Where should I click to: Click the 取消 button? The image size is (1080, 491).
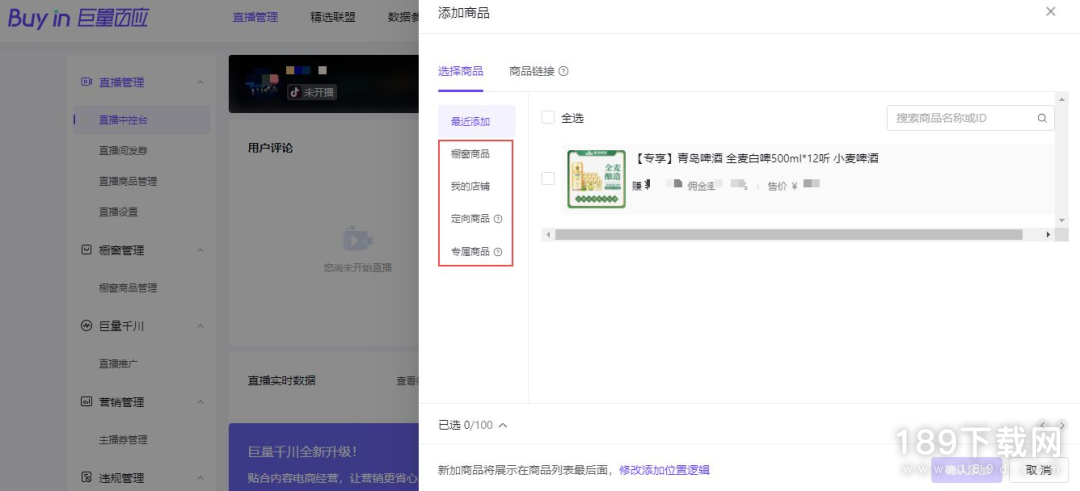click(x=1039, y=470)
